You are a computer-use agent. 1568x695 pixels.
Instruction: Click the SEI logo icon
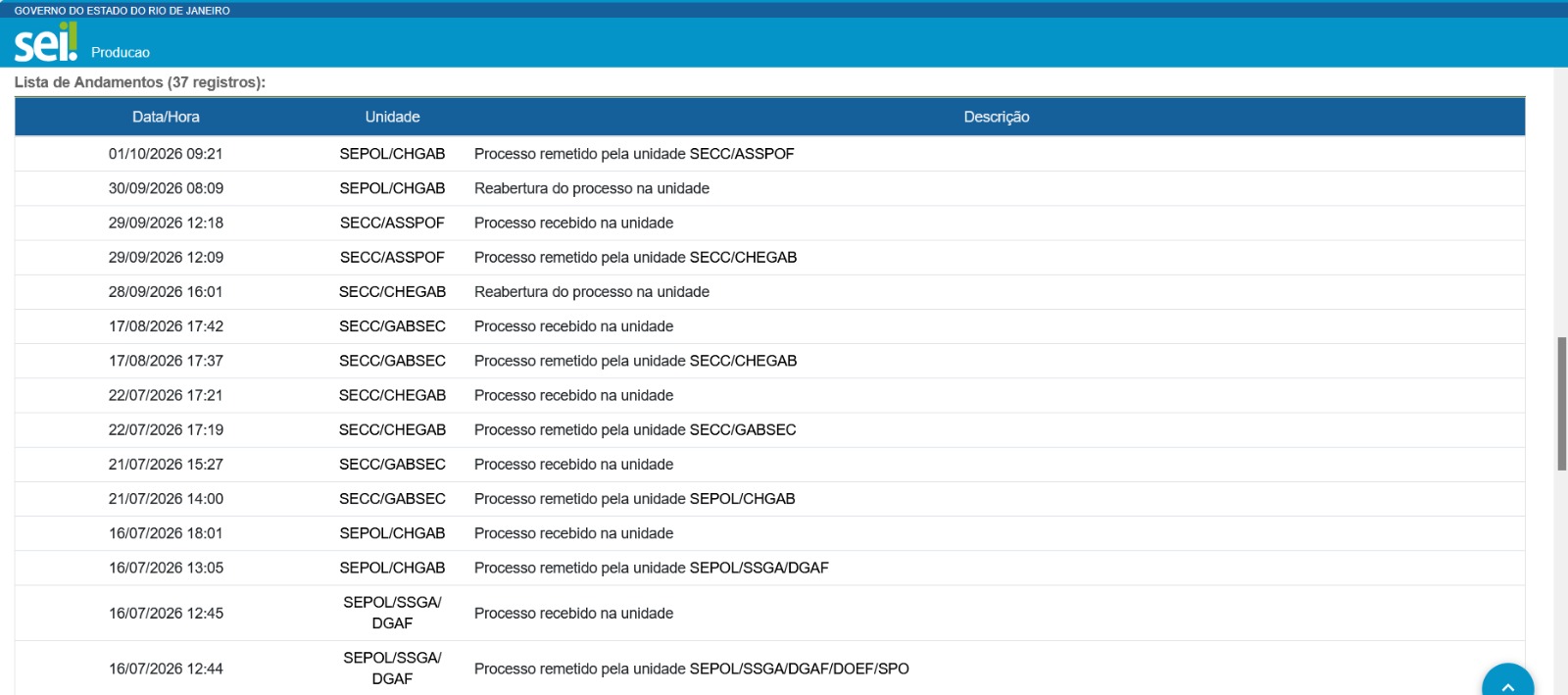pyautogui.click(x=45, y=42)
